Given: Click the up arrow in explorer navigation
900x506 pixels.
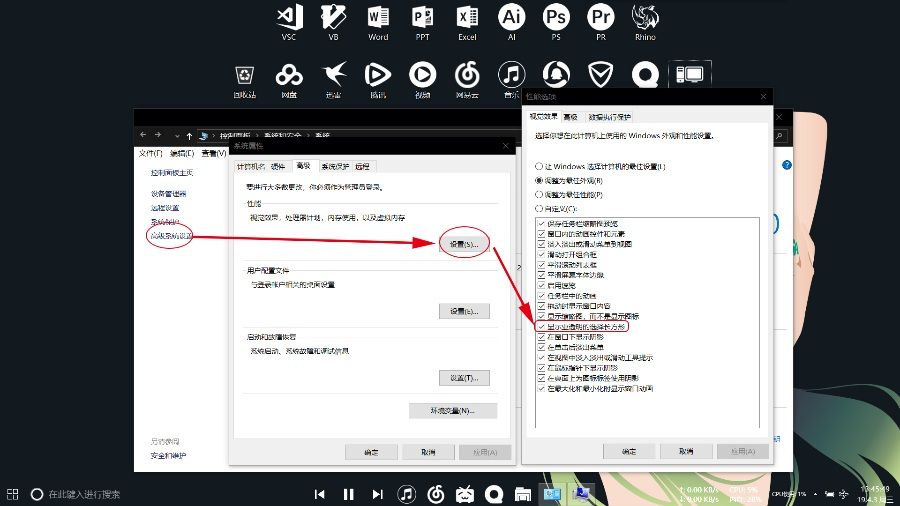Looking at the screenshot, I should (189, 136).
